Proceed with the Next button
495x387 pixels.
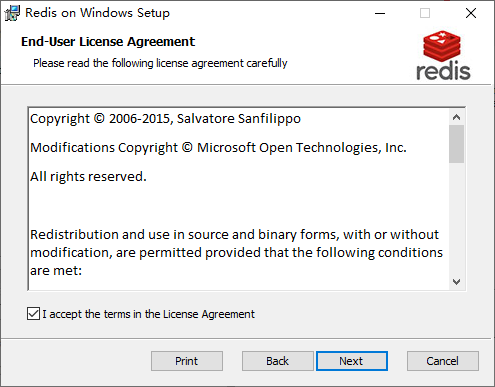(352, 361)
